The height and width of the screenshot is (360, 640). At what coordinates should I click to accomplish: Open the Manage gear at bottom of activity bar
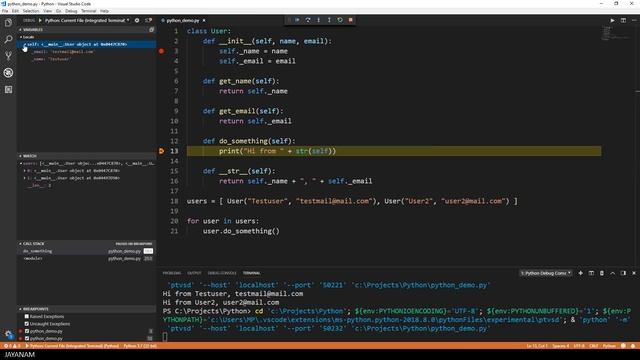8,334
